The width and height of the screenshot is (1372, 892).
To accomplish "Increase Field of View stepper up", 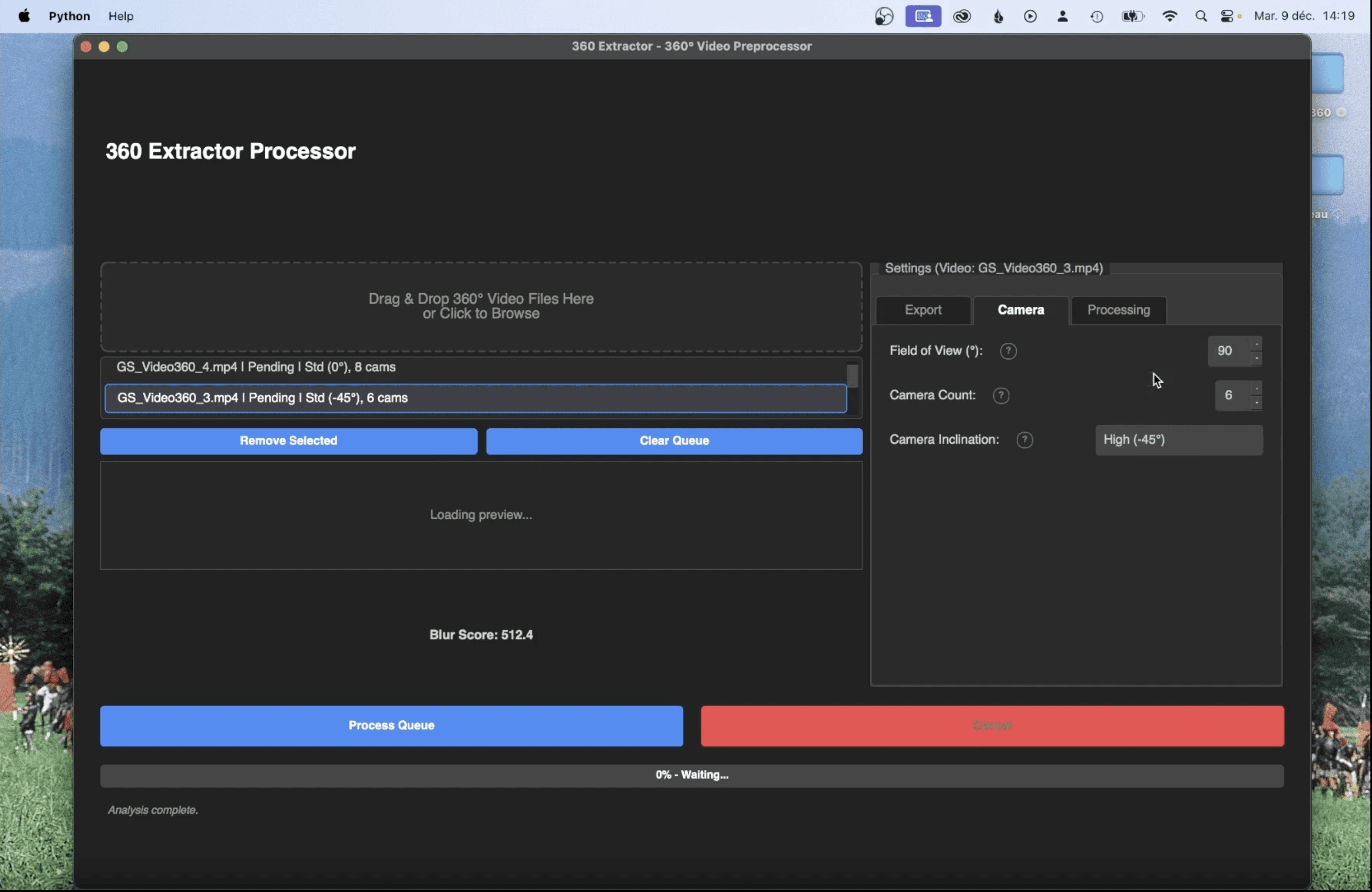I will point(1256,345).
